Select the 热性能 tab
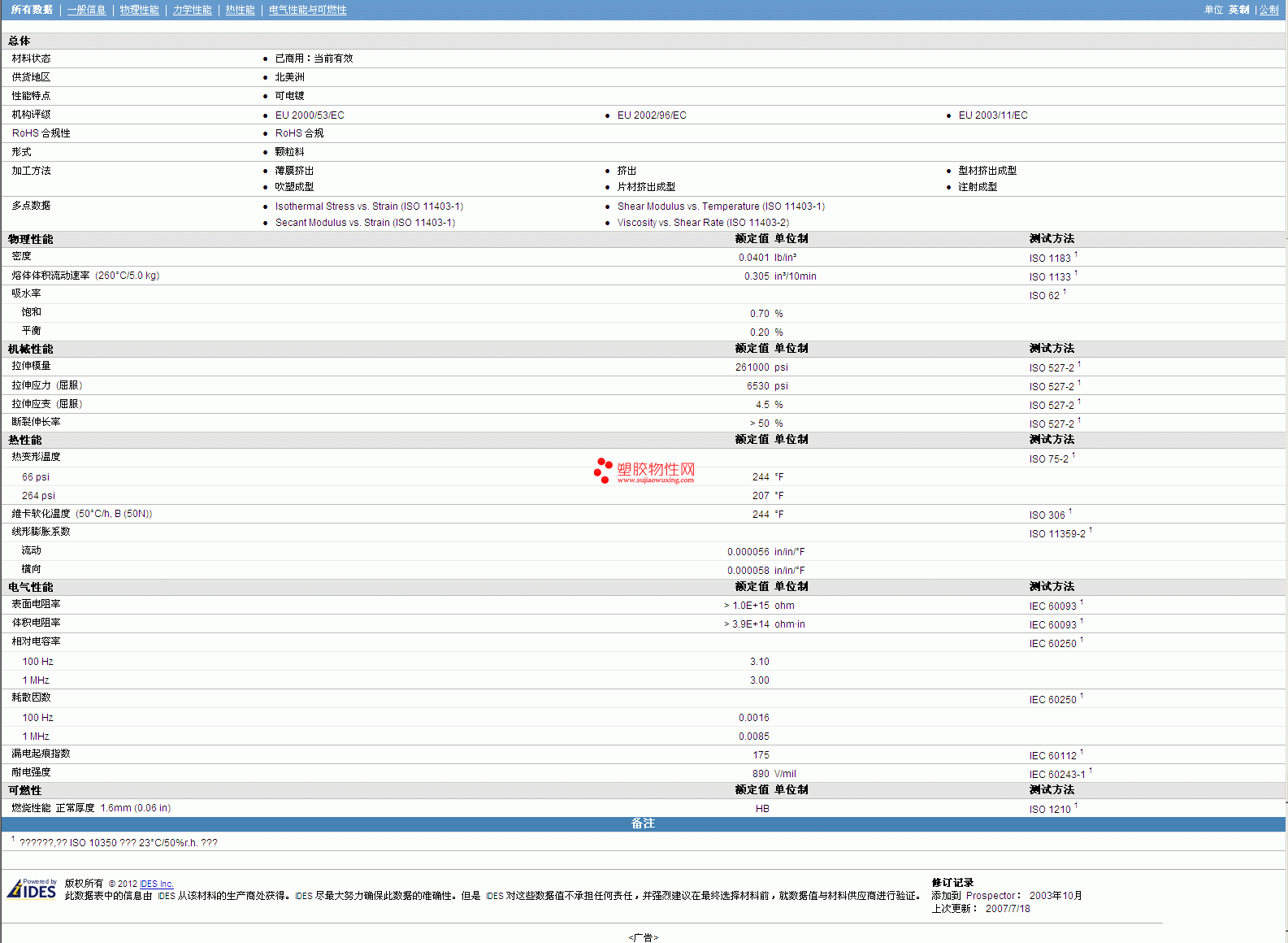1288x943 pixels. [240, 10]
